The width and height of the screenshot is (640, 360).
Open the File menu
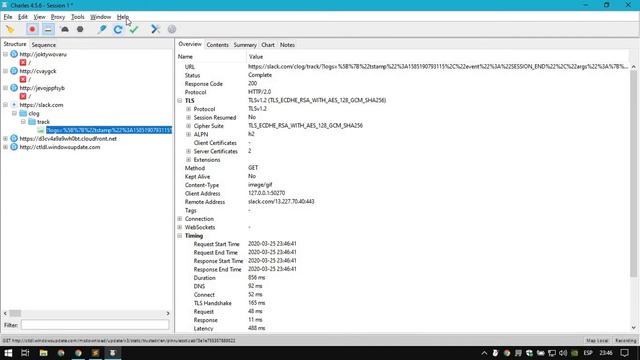point(8,17)
